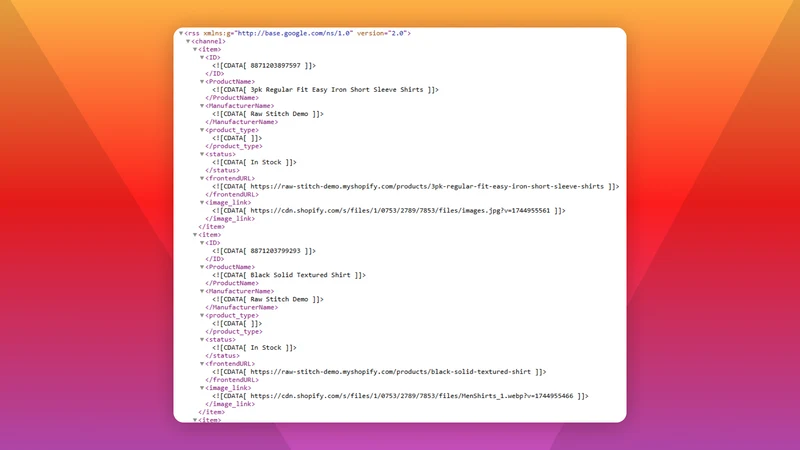Collapse the item node containing ID 8871203799293
Image resolution: width=800 pixels, height=450 pixels.
point(195,235)
